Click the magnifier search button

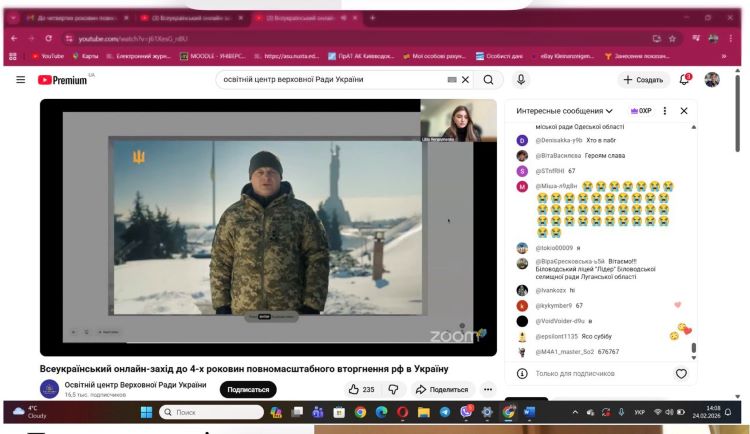pos(488,80)
